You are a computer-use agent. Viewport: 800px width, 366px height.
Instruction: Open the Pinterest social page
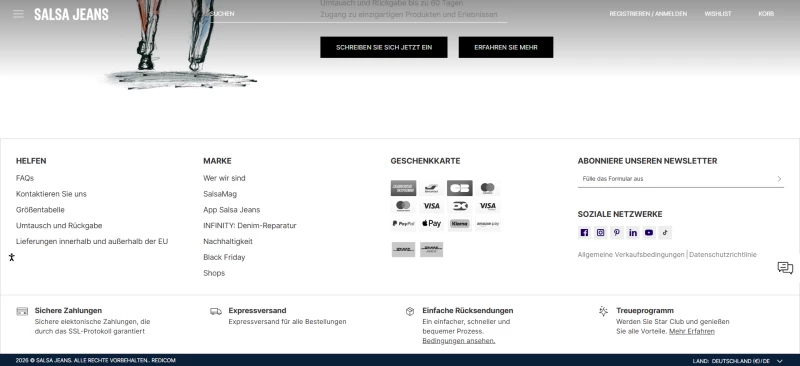pyautogui.click(x=617, y=233)
